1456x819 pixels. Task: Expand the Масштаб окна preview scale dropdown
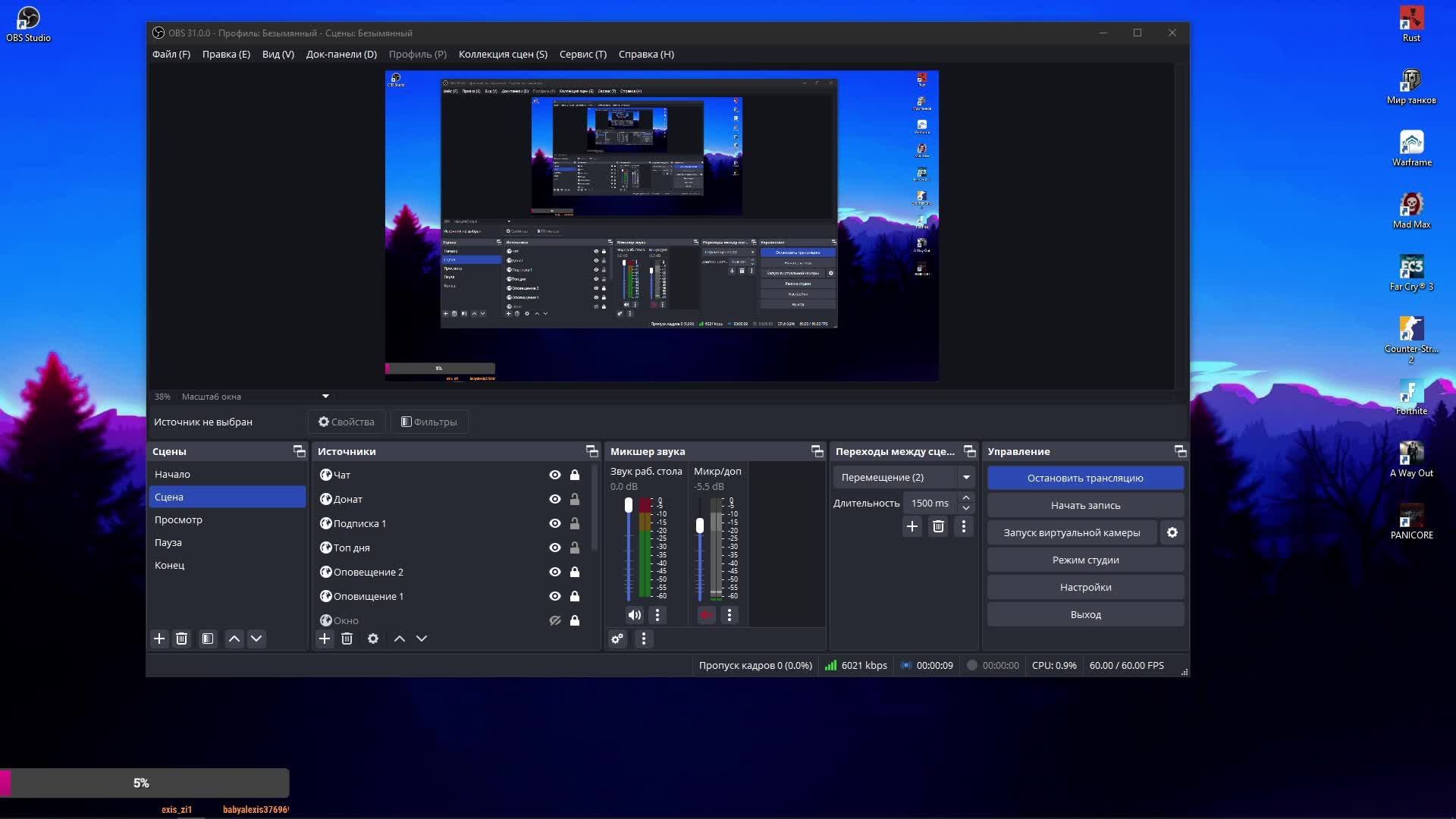tap(325, 396)
